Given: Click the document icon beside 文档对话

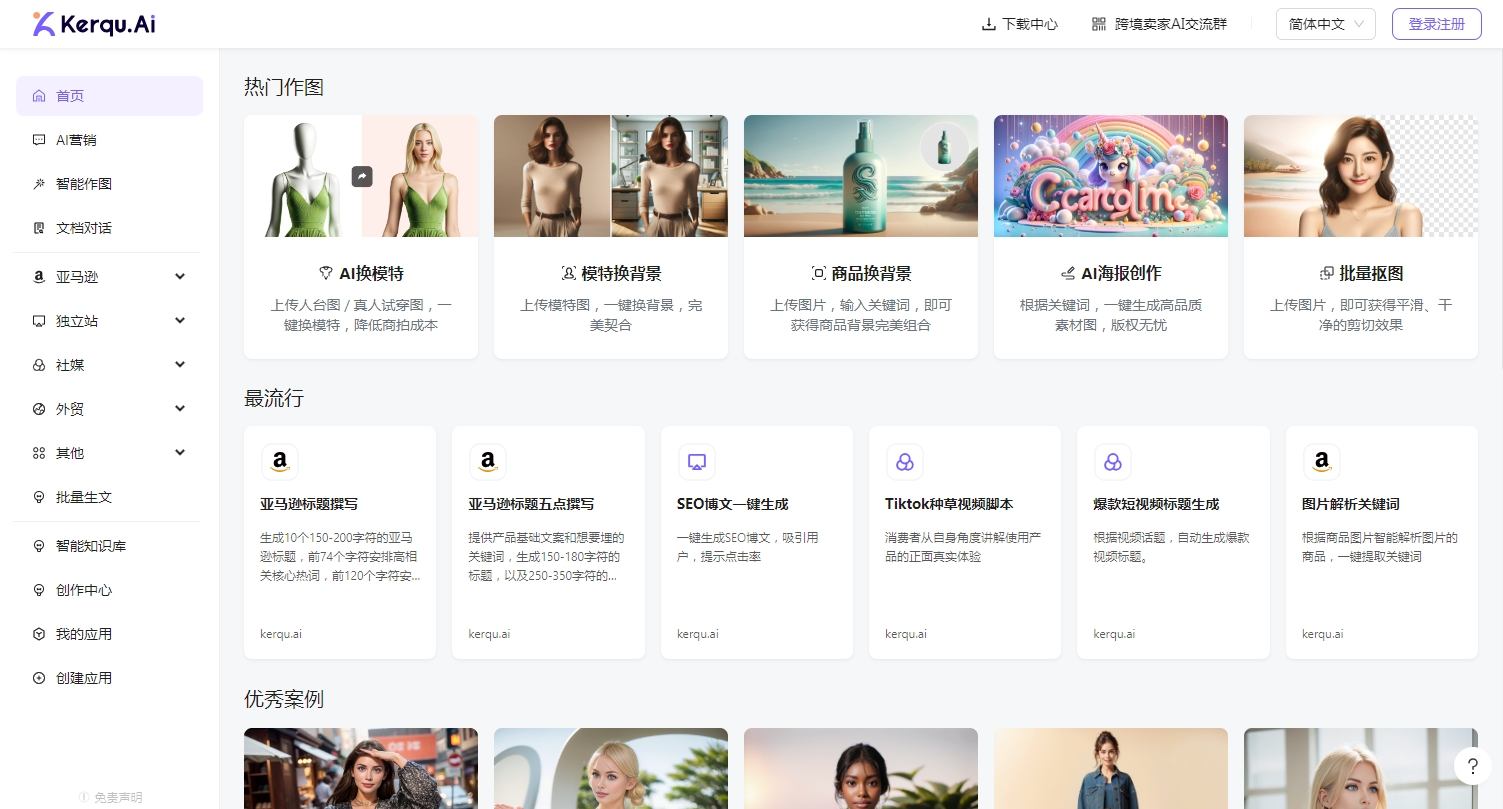Looking at the screenshot, I should point(39,228).
